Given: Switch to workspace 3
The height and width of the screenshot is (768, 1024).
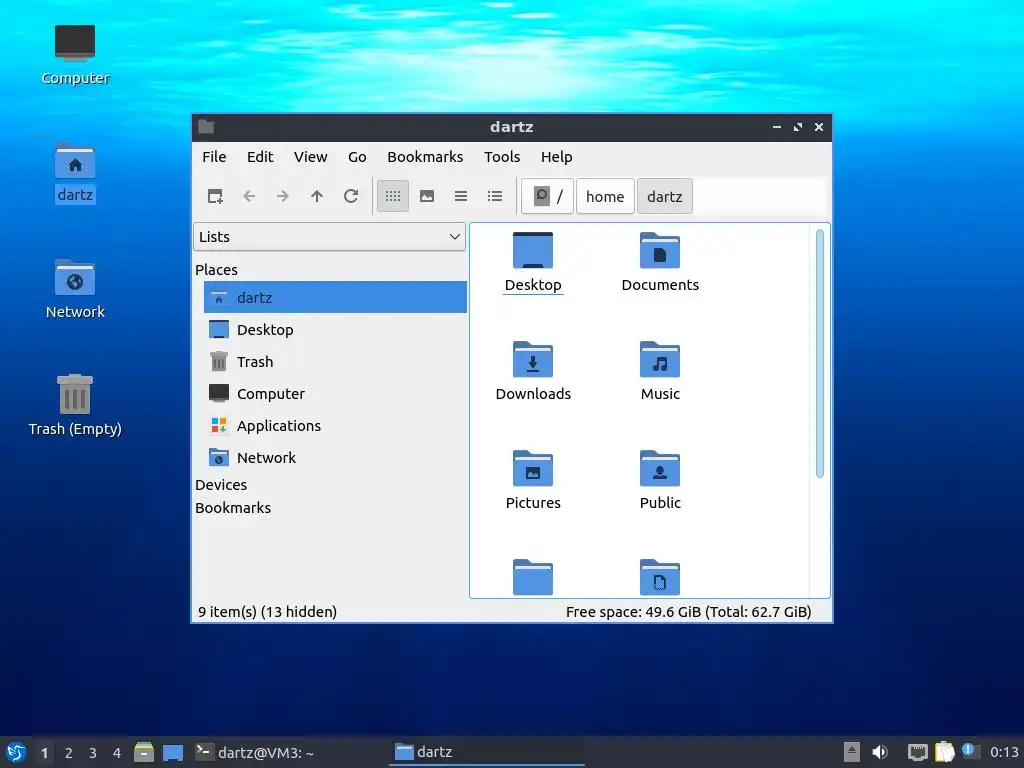Looking at the screenshot, I should pyautogui.click(x=93, y=752).
